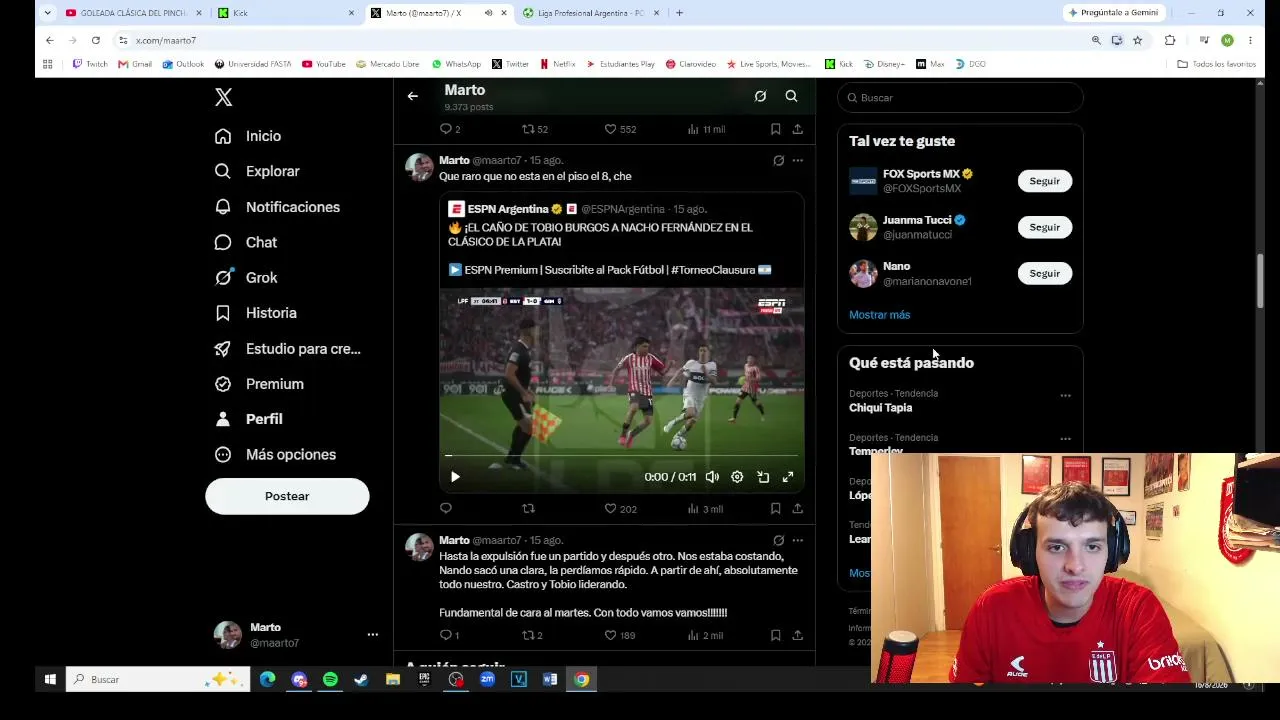Click the Postear button
Screen dimensions: 1280x720
(287, 496)
